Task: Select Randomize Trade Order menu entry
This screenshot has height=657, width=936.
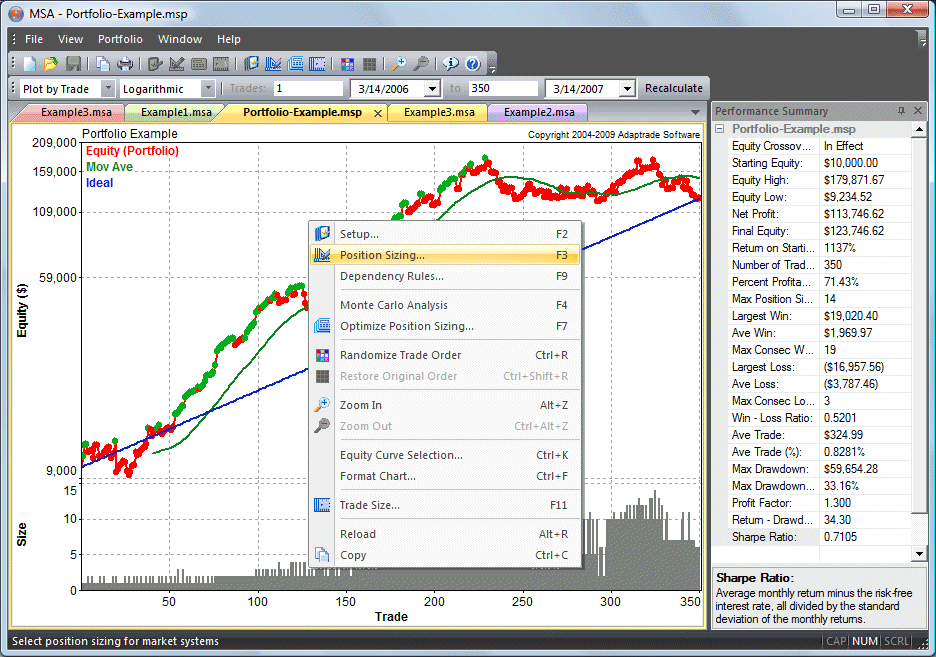Action: click(445, 355)
